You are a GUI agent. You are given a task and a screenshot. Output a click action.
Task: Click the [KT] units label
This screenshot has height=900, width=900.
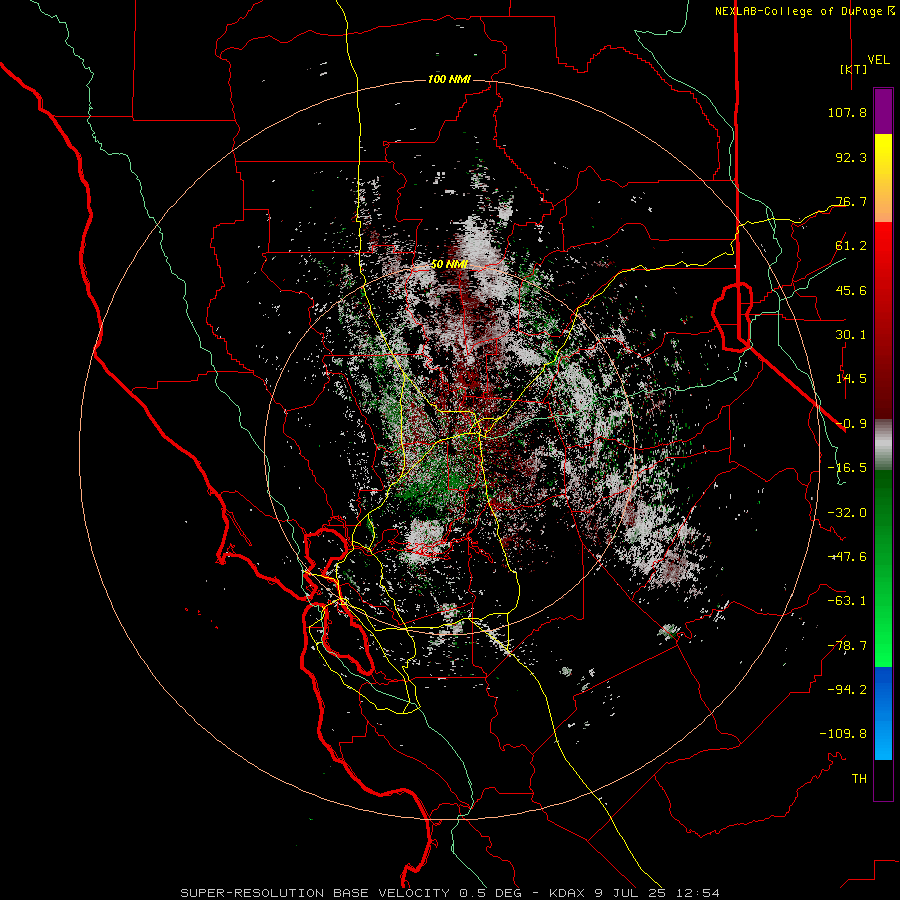click(x=853, y=69)
